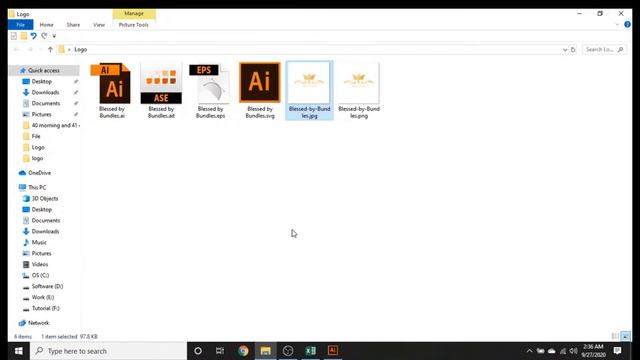Open the 40 morning and 41 folder
Image resolution: width=640 pixels, height=360 pixels.
51,126
